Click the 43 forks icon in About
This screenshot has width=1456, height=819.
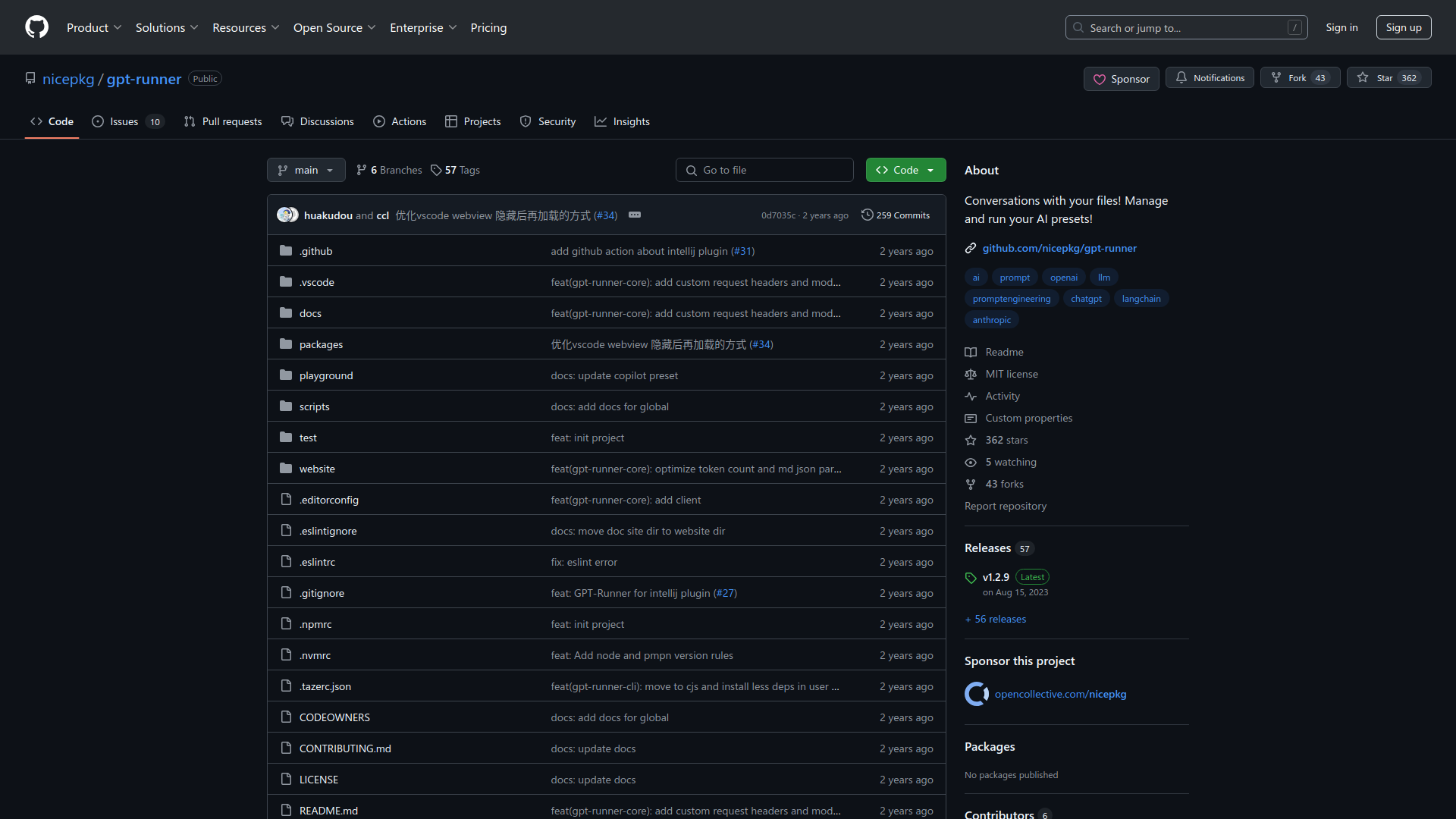click(971, 484)
